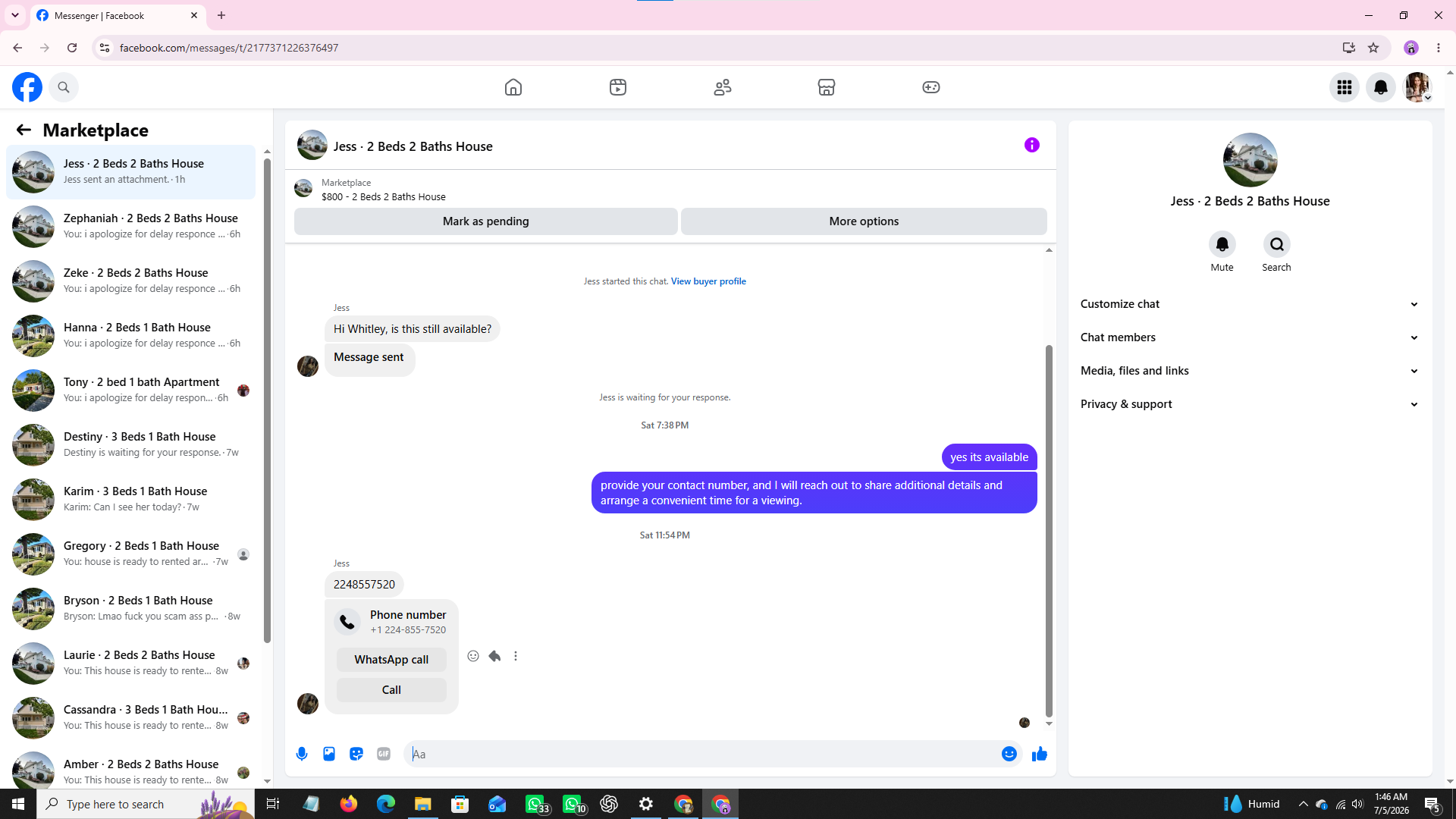Open Cassandra 3 Beds 1 Bath chat

(130, 717)
